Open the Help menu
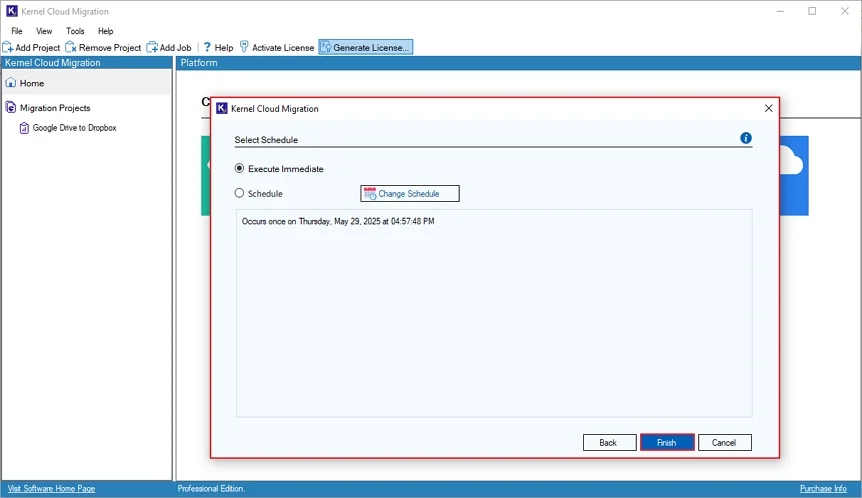862x498 pixels. pos(106,31)
